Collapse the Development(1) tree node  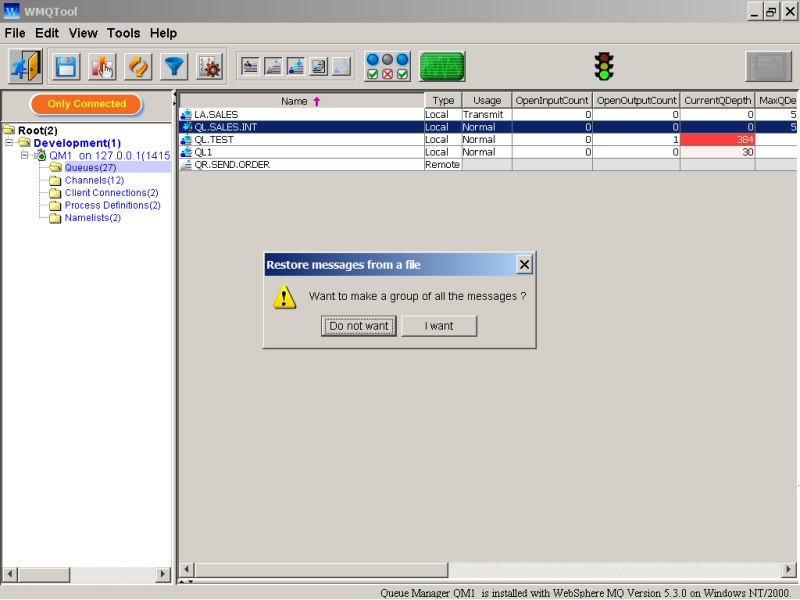9,143
